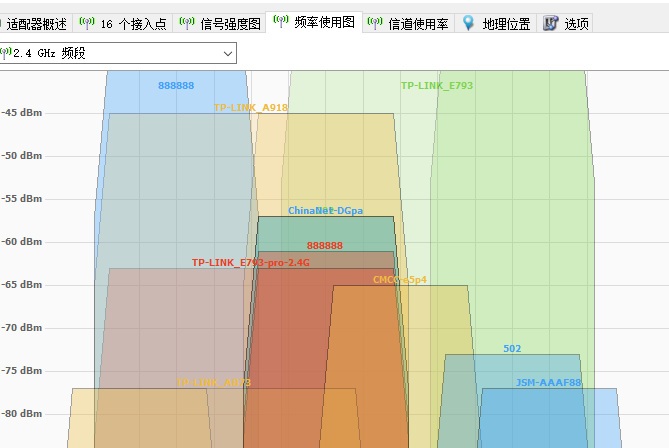Click the red 888888 network label
669x448 pixels.
click(x=325, y=246)
